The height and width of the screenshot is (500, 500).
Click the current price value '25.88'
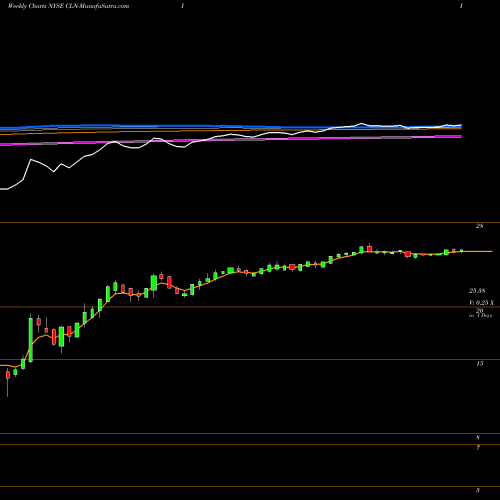[477, 291]
